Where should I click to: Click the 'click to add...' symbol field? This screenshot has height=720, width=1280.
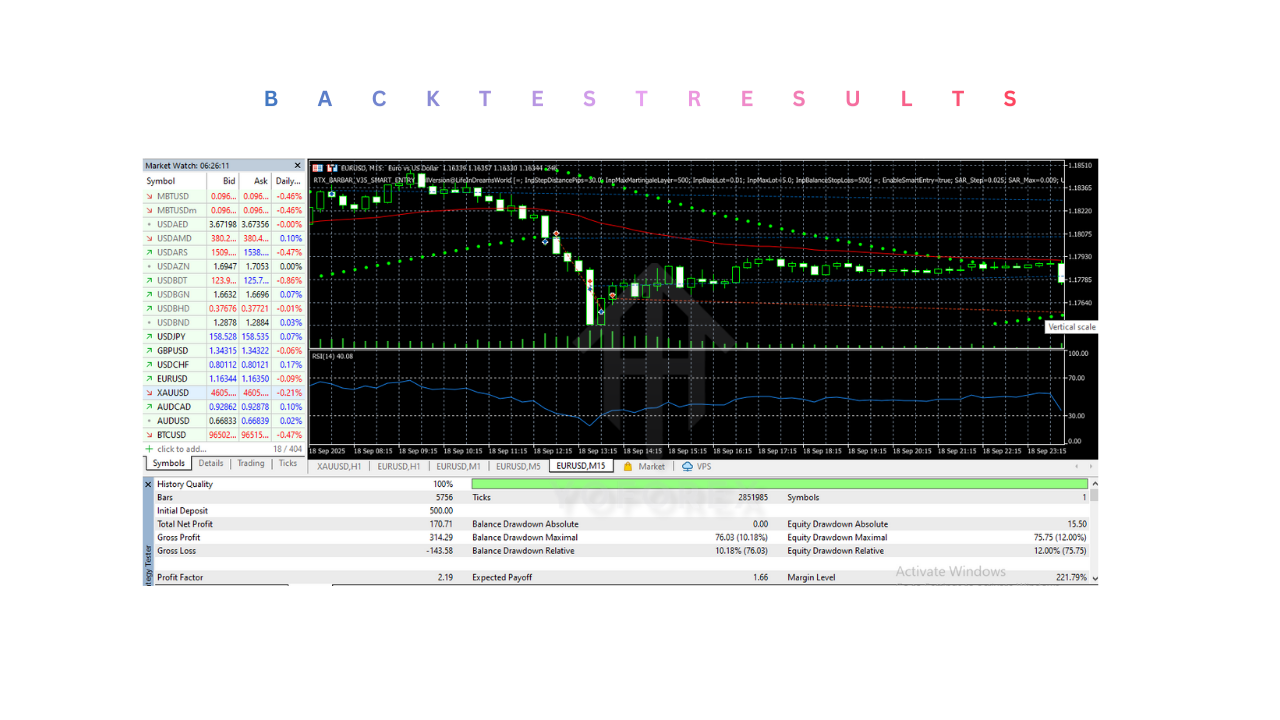[x=185, y=450]
